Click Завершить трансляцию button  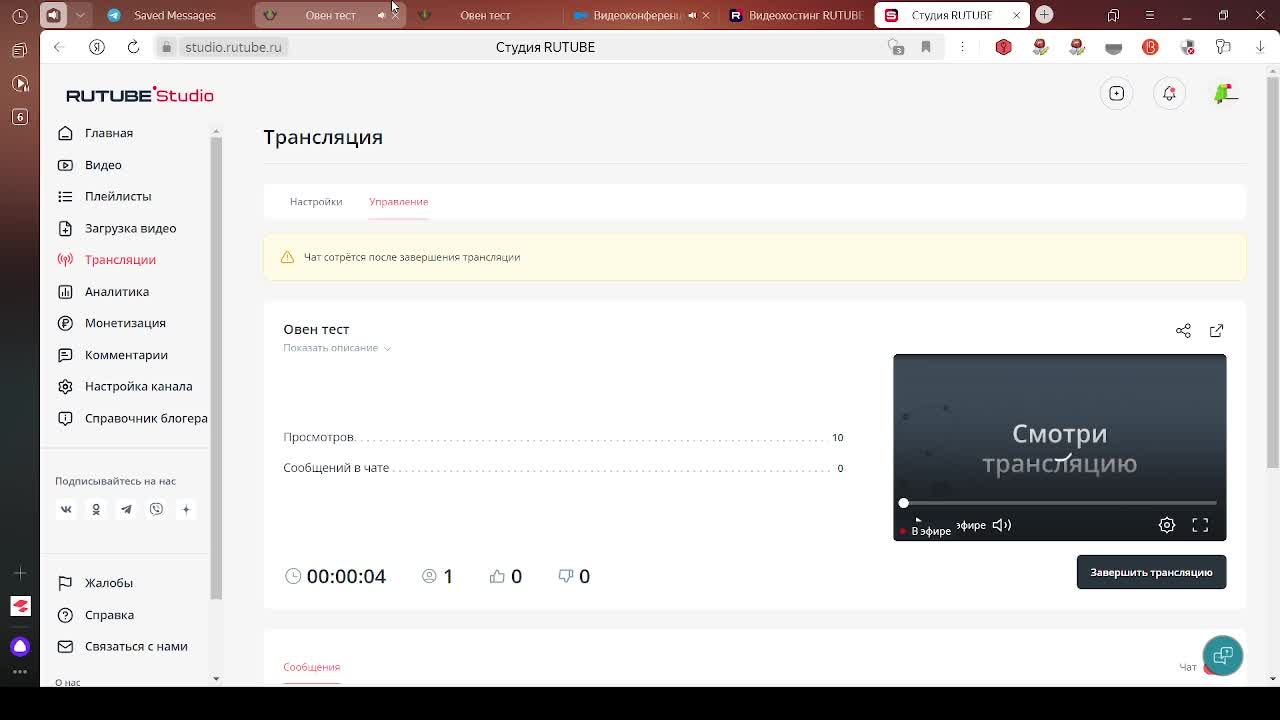1151,572
